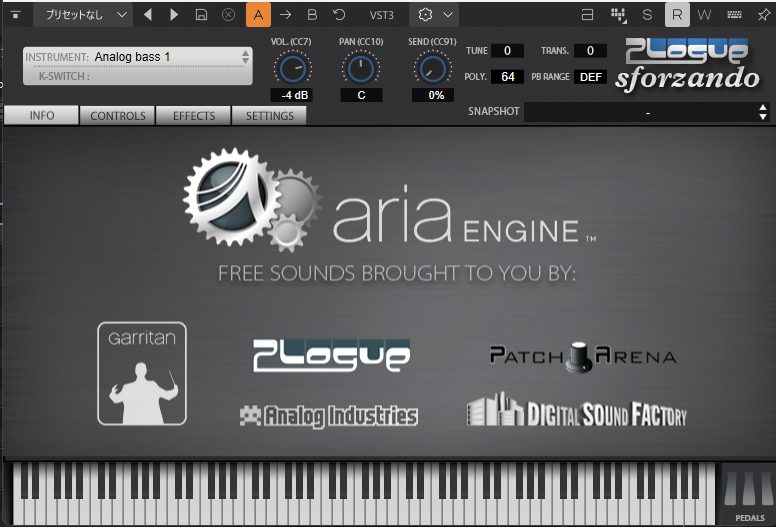Click the pan value C
The image size is (776, 527).
361,95
